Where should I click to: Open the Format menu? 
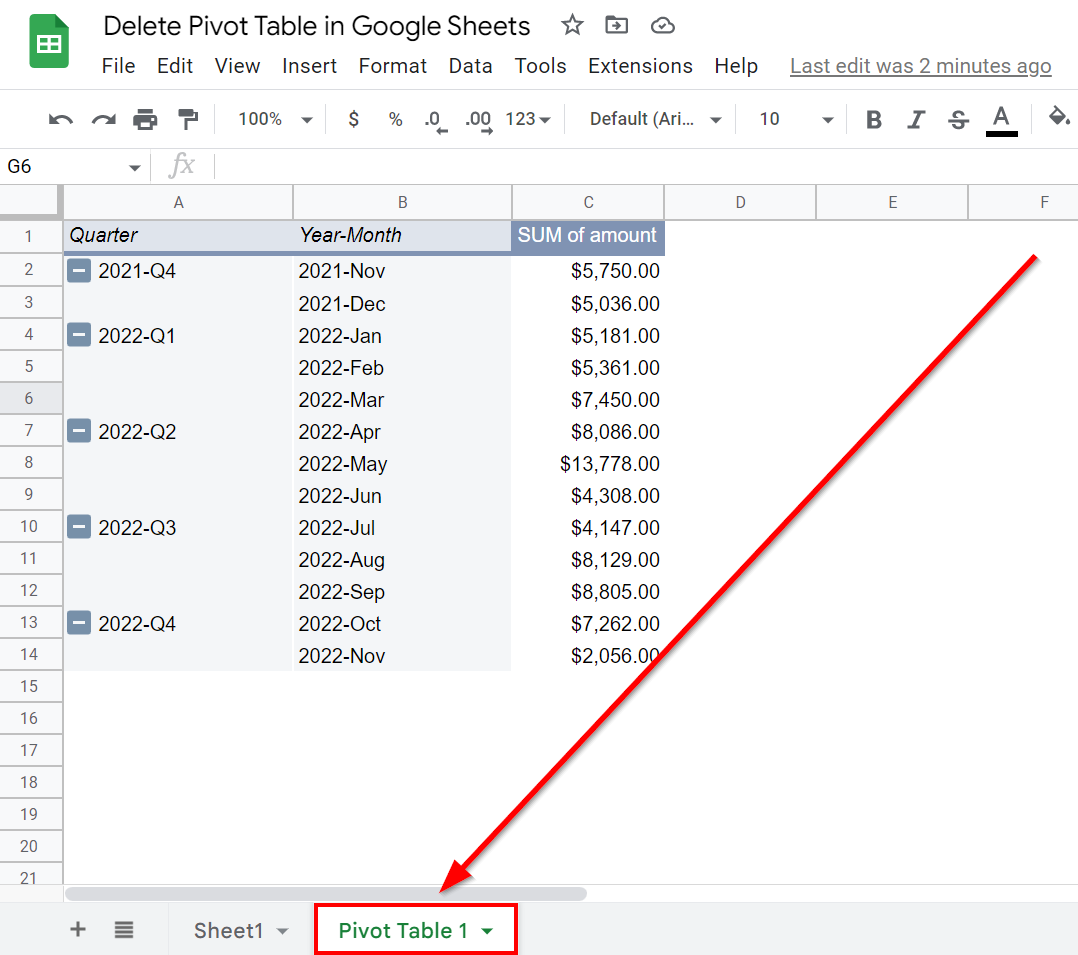[x=393, y=66]
